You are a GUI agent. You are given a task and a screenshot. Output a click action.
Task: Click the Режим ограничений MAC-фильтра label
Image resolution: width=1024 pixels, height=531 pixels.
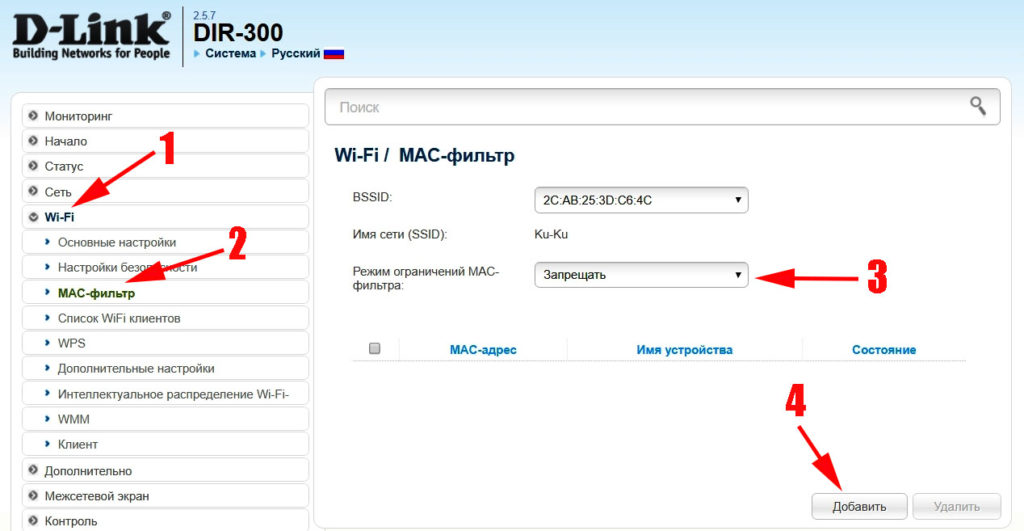tap(425, 278)
